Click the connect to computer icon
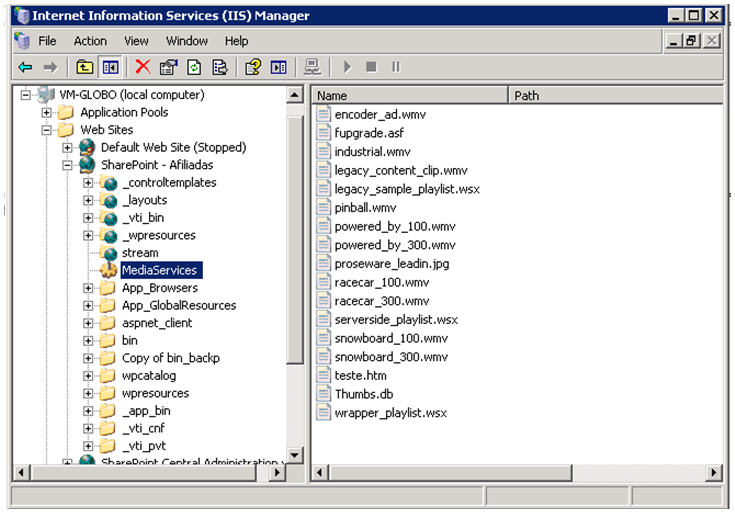The width and height of the screenshot is (735, 513). tap(312, 68)
